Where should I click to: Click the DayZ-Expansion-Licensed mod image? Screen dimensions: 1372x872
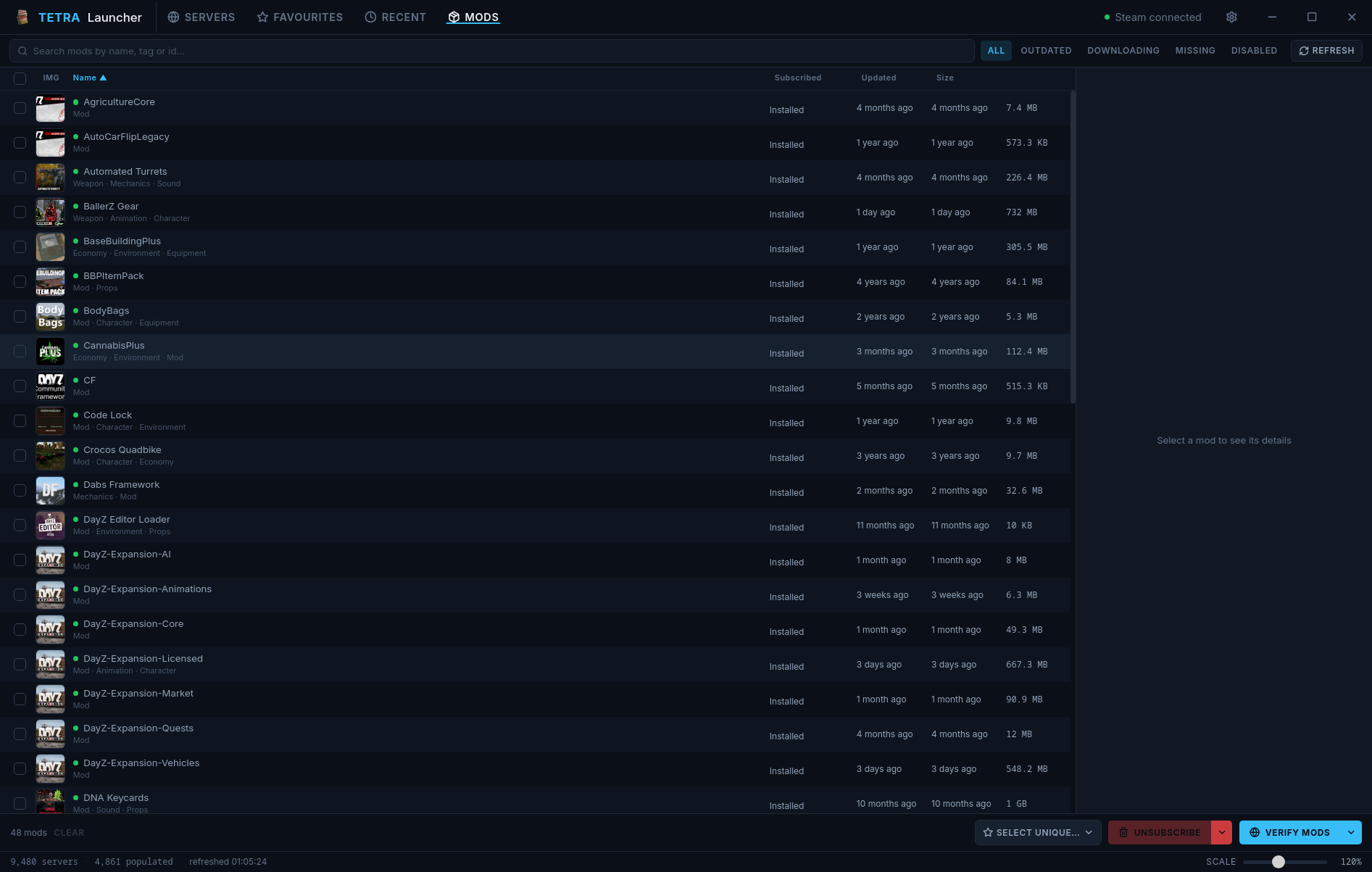click(51, 665)
